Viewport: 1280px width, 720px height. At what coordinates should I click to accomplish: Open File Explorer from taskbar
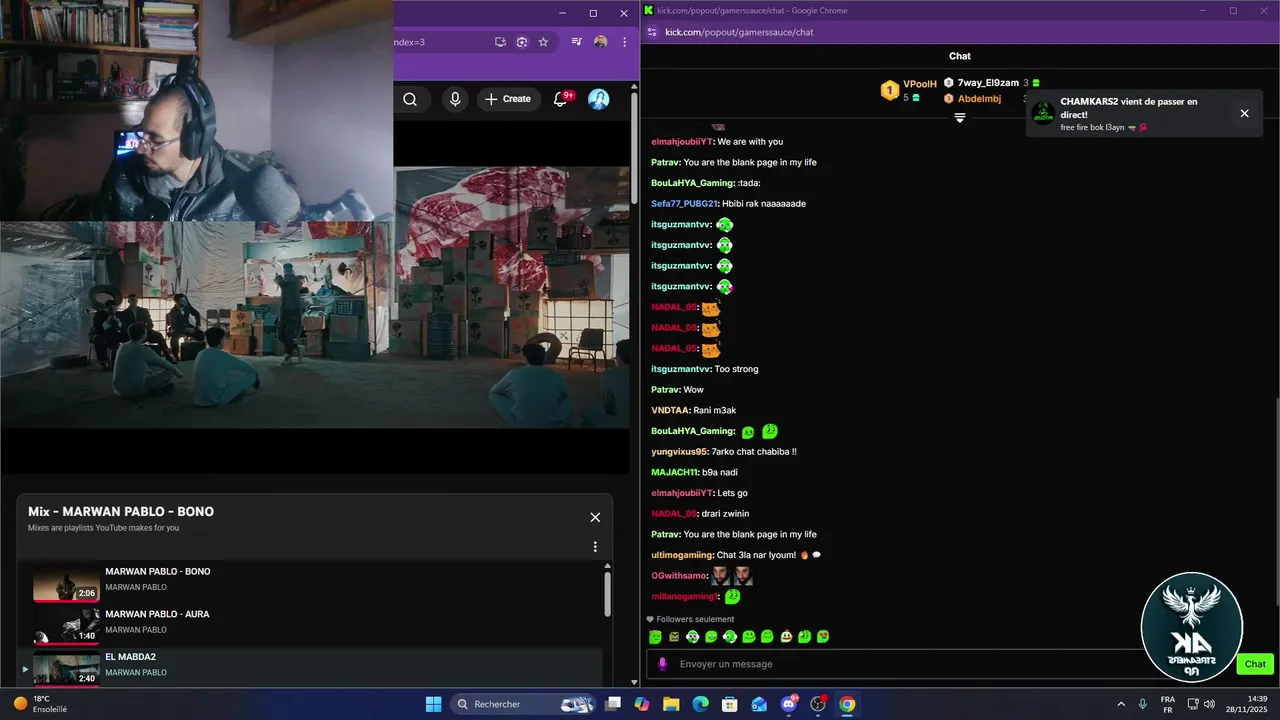(x=671, y=704)
